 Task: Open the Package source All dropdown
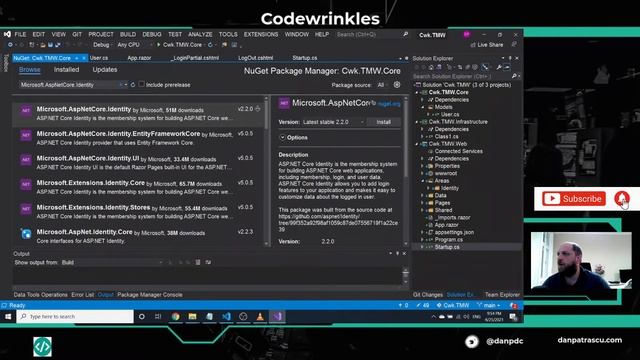point(382,85)
